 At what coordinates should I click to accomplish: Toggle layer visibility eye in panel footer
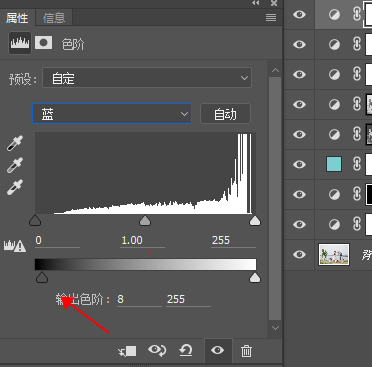pos(217,350)
